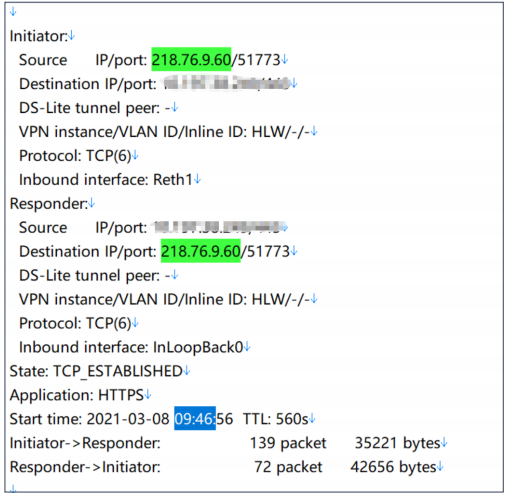Click Protocol: TCP(6) under Initiator
This screenshot has width=509, height=495.
tap(75, 156)
